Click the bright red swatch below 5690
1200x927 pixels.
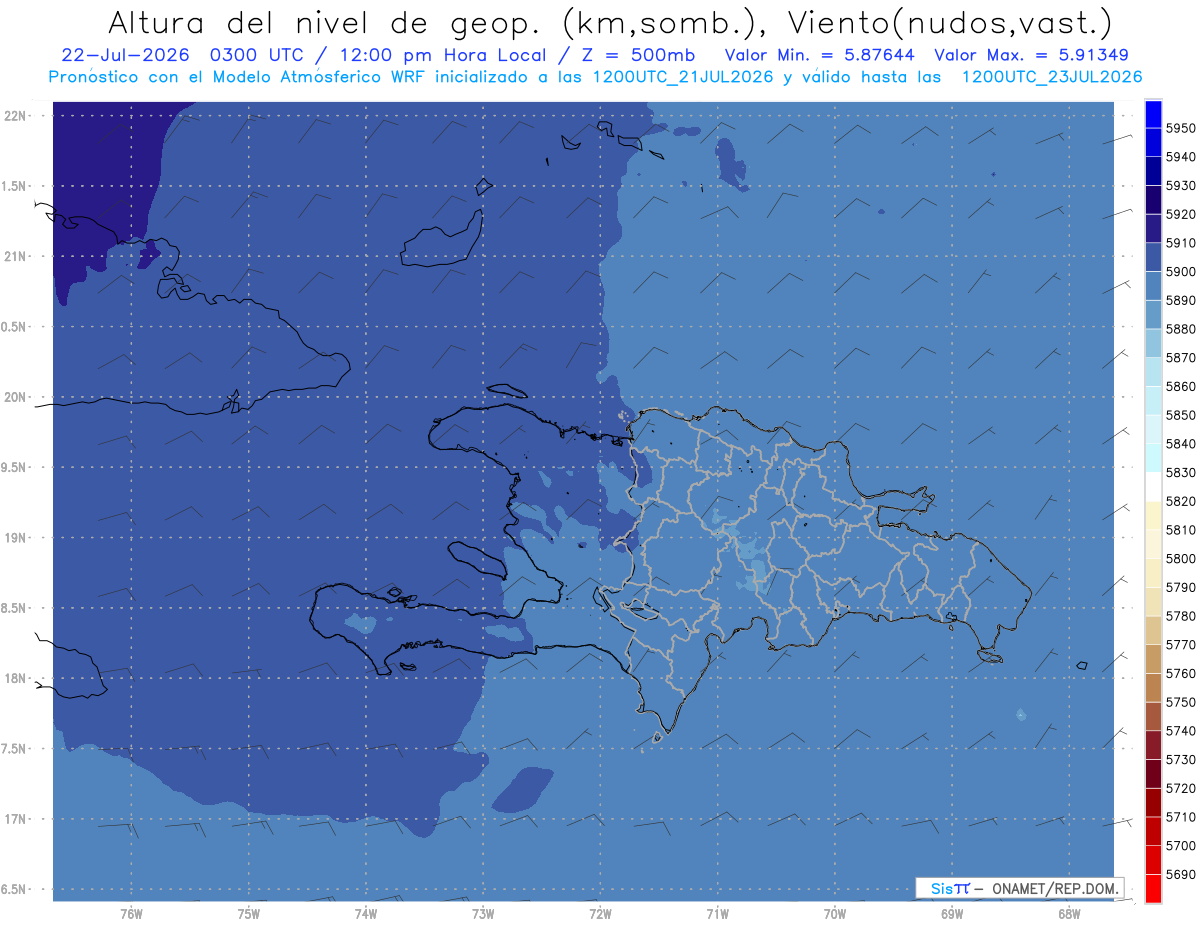tap(1153, 889)
